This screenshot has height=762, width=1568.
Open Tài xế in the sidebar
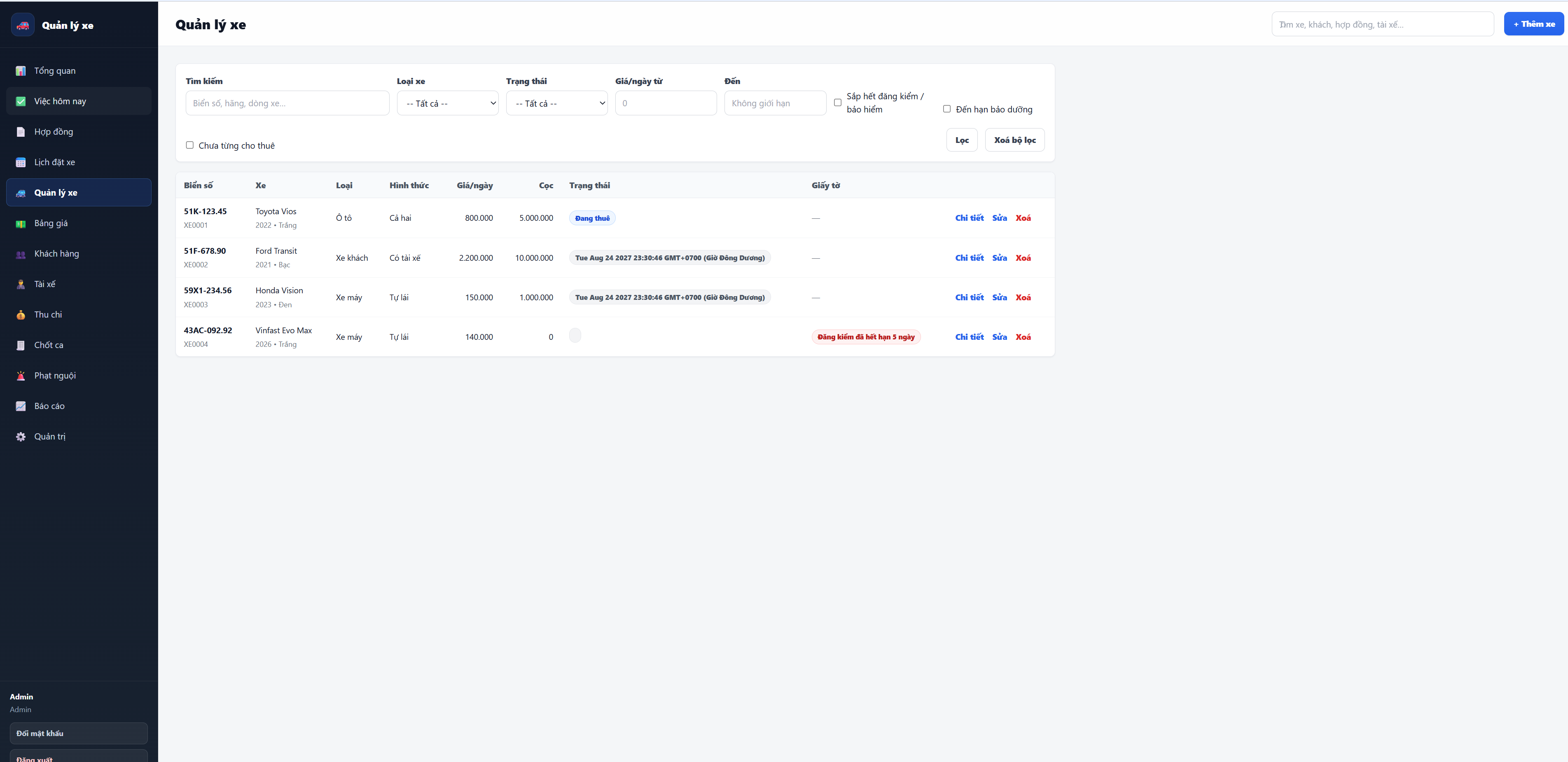tap(79, 284)
